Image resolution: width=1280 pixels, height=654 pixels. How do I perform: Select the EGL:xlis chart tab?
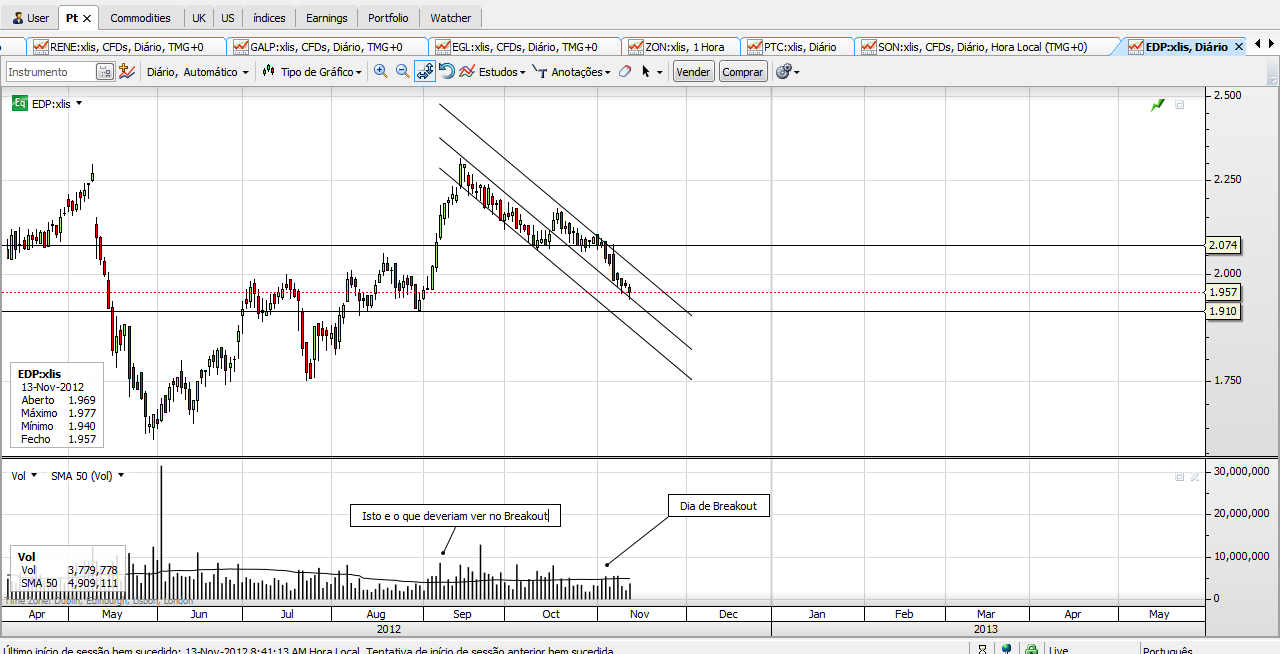(x=523, y=47)
